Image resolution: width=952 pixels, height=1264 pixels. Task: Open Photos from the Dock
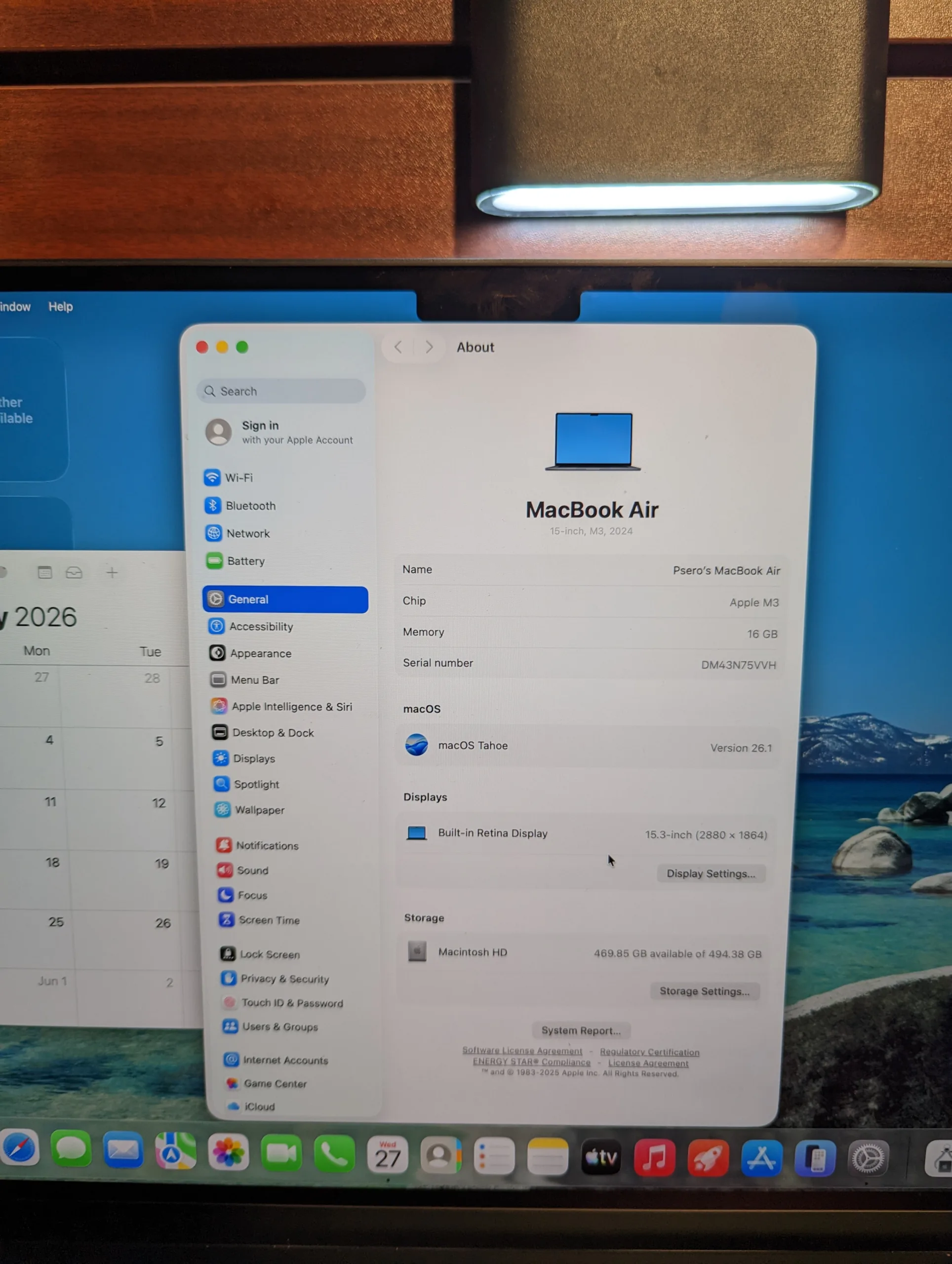228,1152
